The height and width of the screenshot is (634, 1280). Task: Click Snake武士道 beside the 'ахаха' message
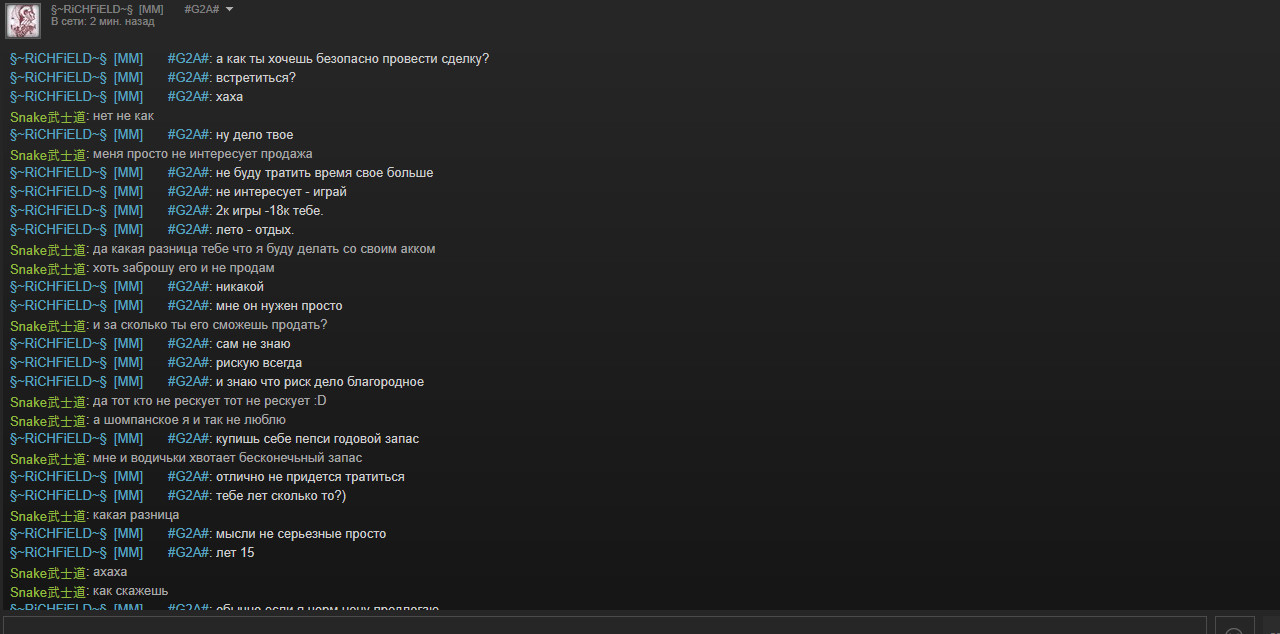pos(47,572)
